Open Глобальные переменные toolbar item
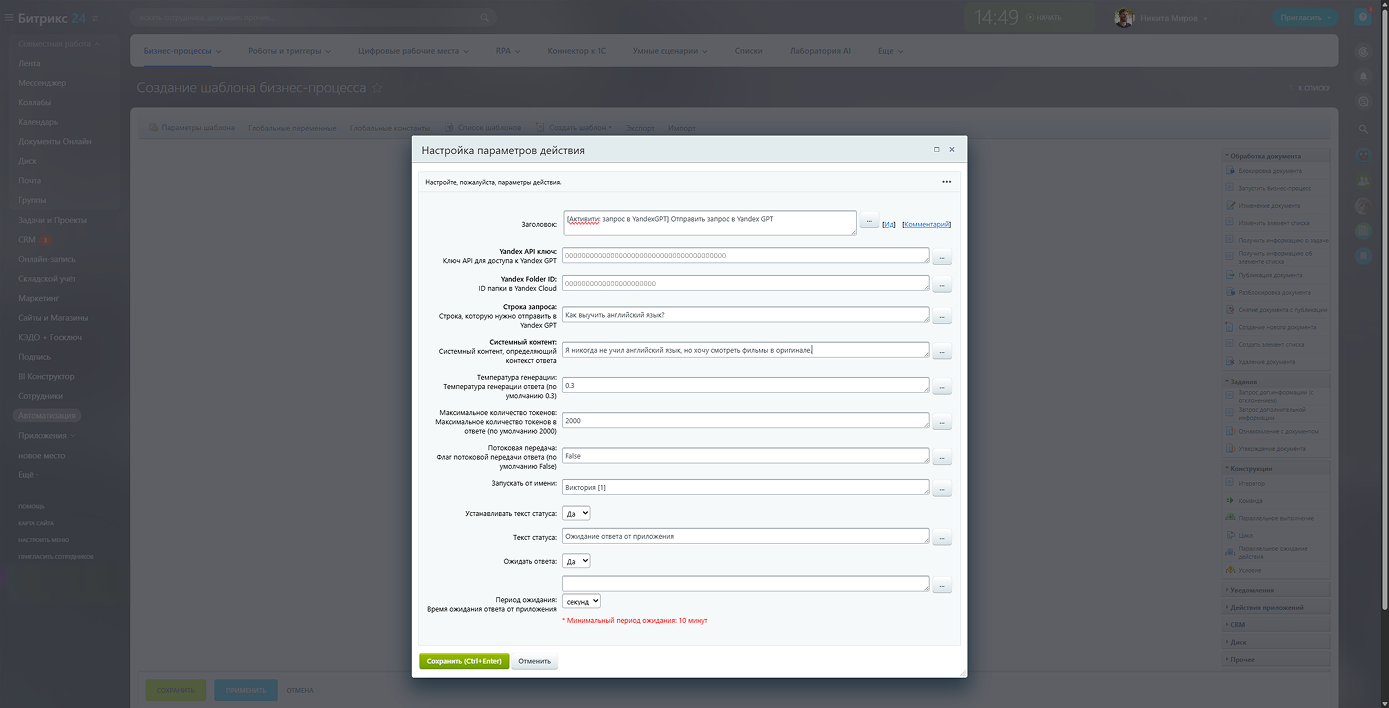 (292, 128)
